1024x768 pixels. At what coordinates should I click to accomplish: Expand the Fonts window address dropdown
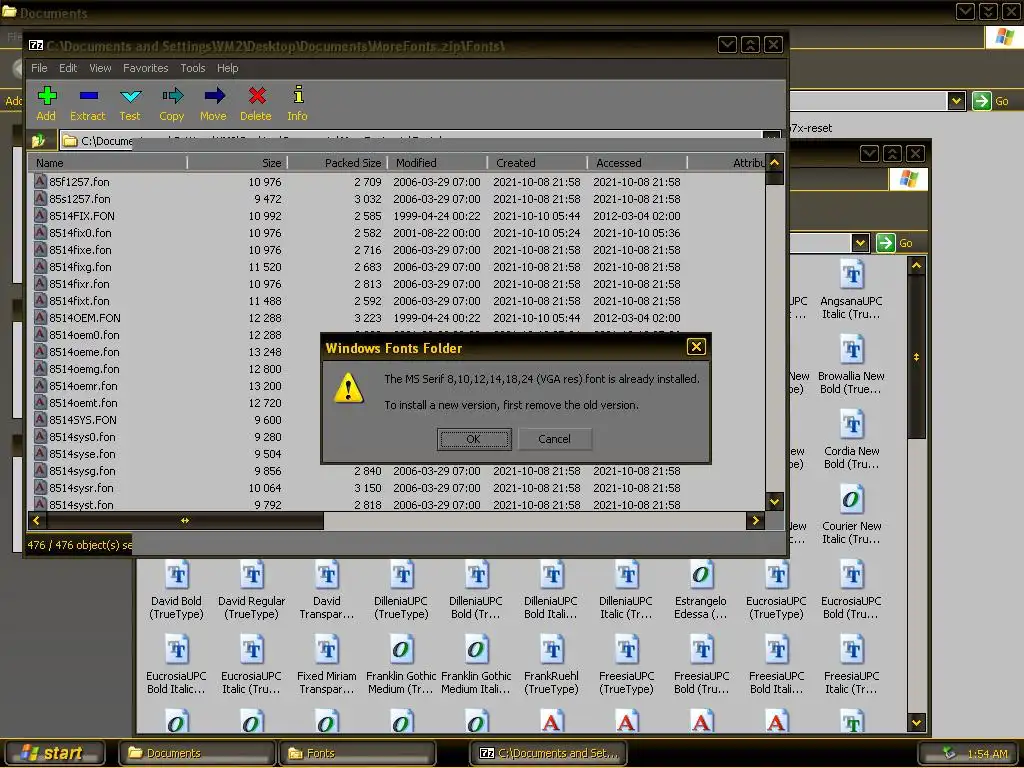pyautogui.click(x=861, y=243)
